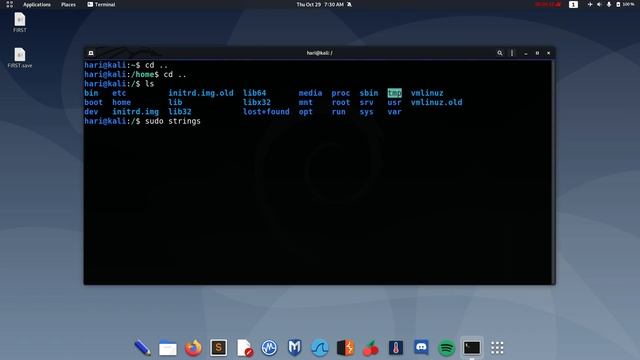Click the 'vmlinuz.old' entry in terminal
This screenshot has height=360, width=640.
click(x=436, y=102)
